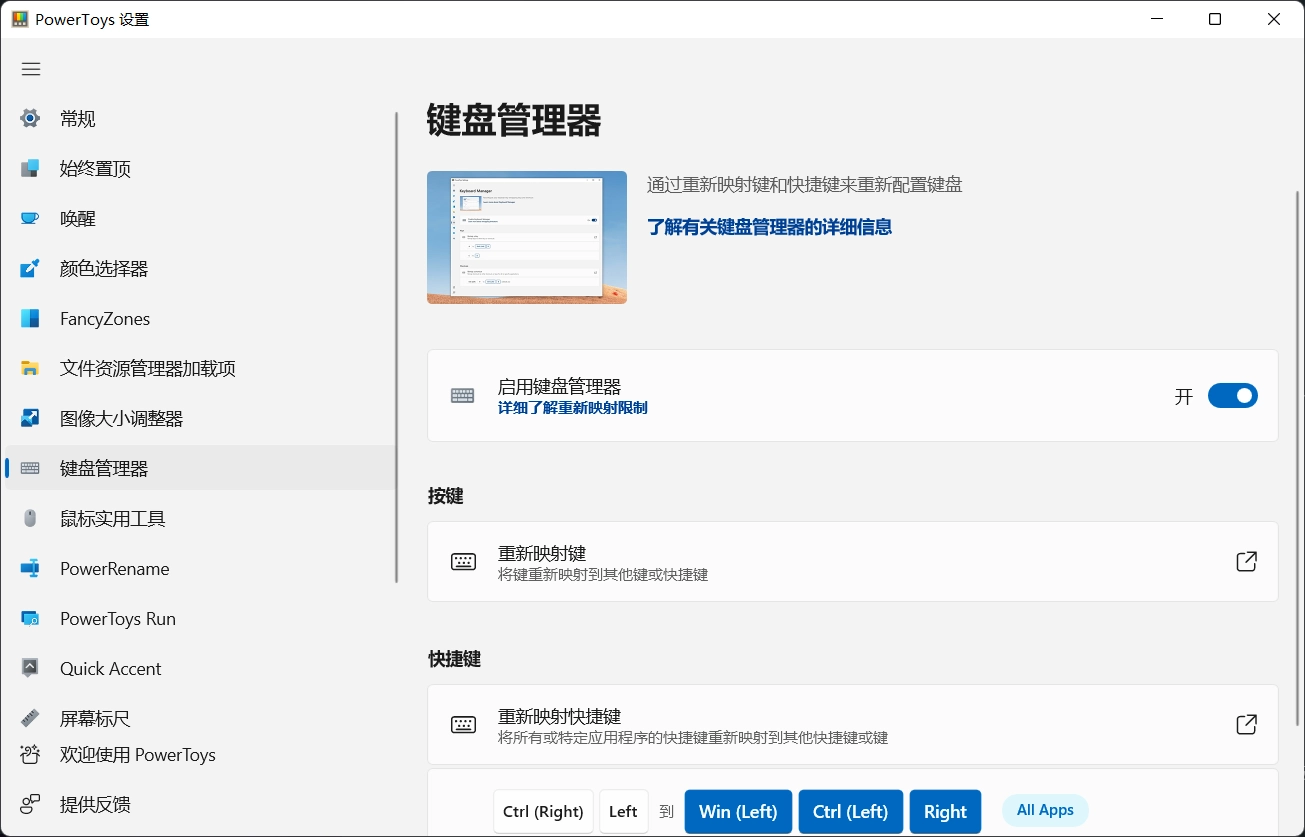The height and width of the screenshot is (837, 1305).
Task: Click the FancyZones sidebar icon
Action: [x=30, y=318]
